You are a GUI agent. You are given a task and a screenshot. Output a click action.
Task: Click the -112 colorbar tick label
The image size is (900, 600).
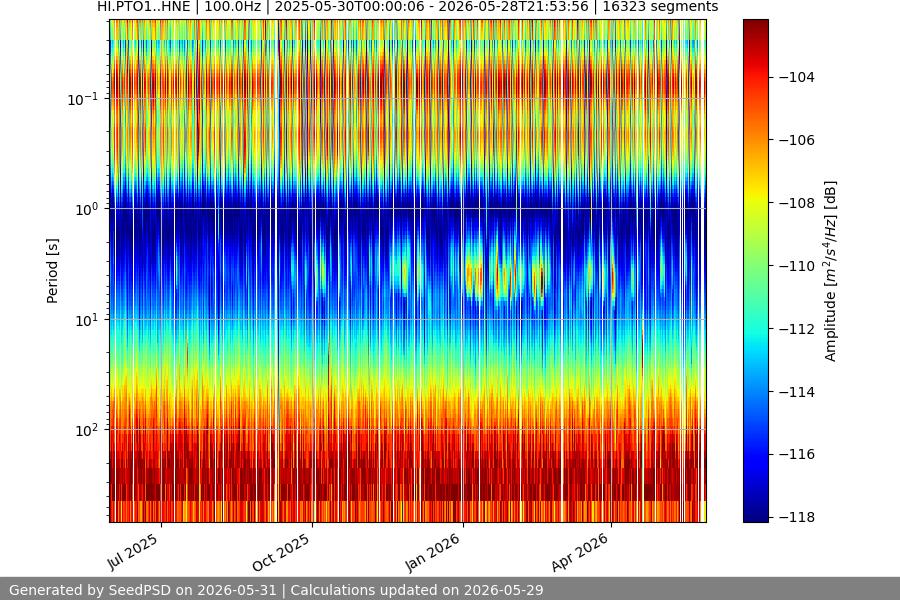pyautogui.click(x=797, y=329)
